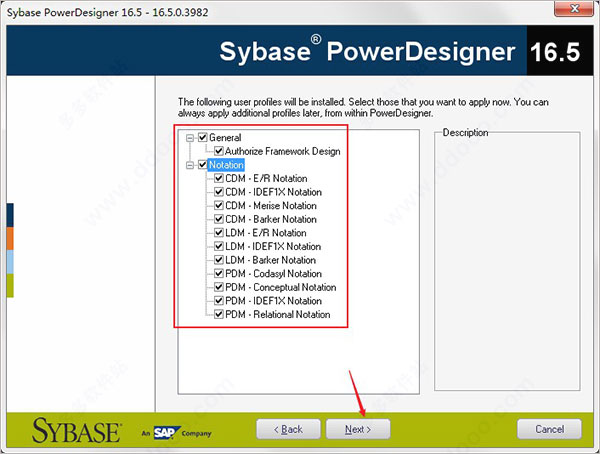Uncheck CDM - IDEF1X Notation checkbox
Image resolution: width=600 pixels, height=454 pixels.
point(218,192)
